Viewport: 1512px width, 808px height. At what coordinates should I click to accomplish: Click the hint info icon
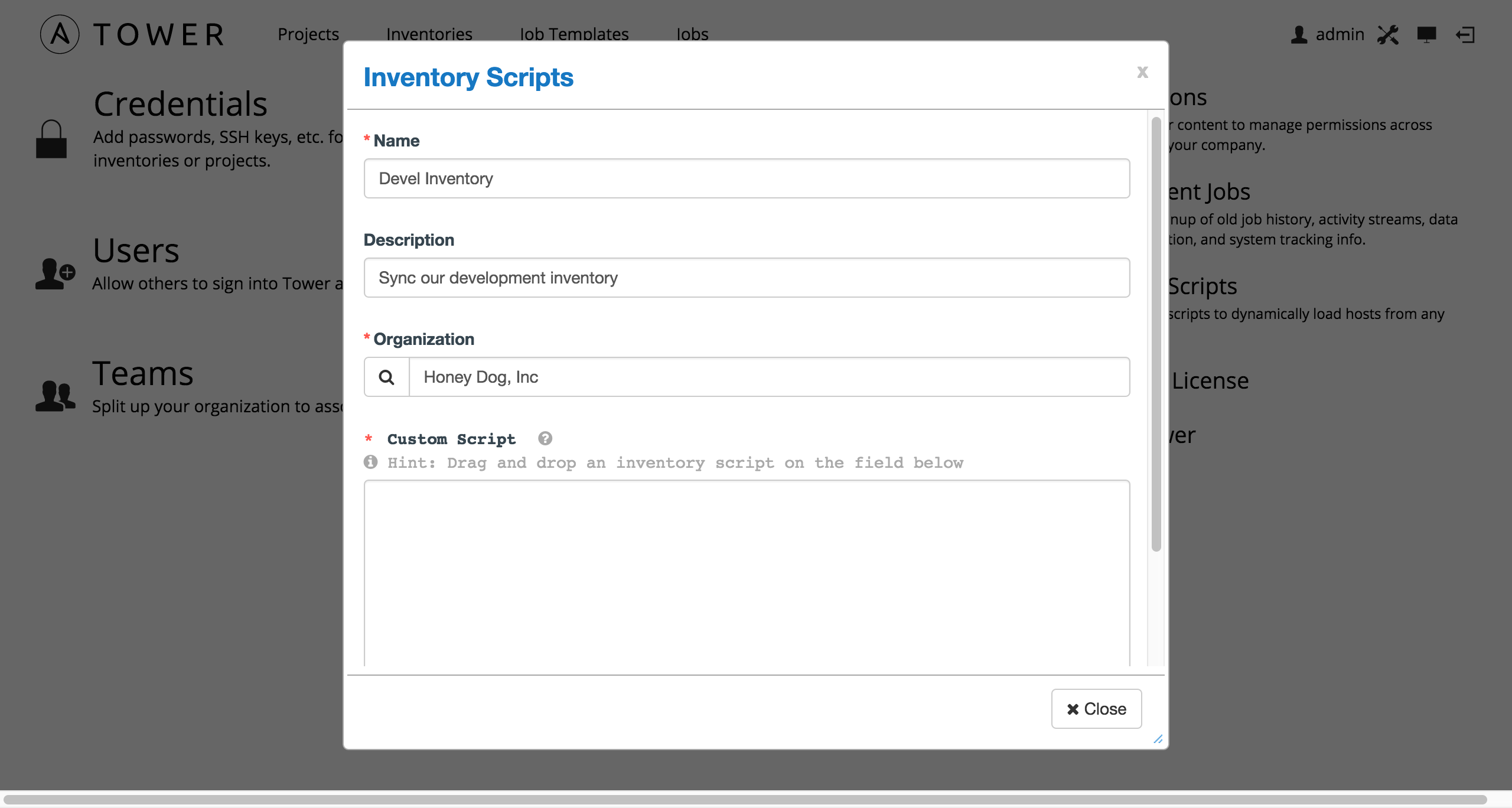pos(371,462)
